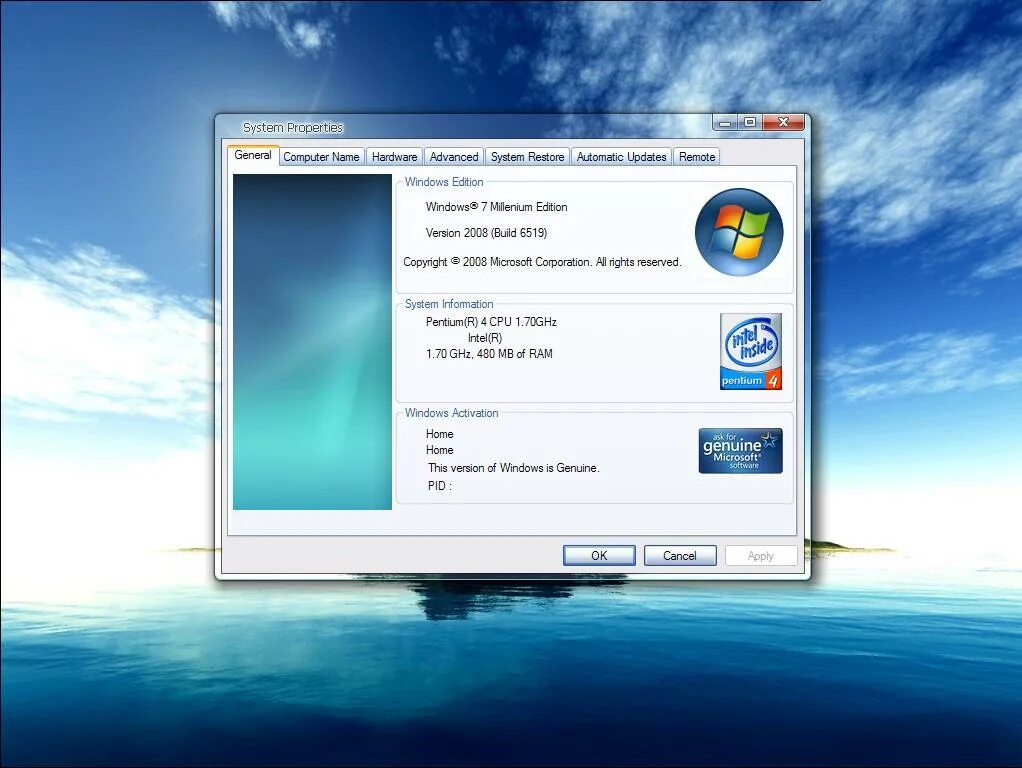This screenshot has height=768, width=1022.
Task: Confirm with the OK button
Action: [599, 555]
